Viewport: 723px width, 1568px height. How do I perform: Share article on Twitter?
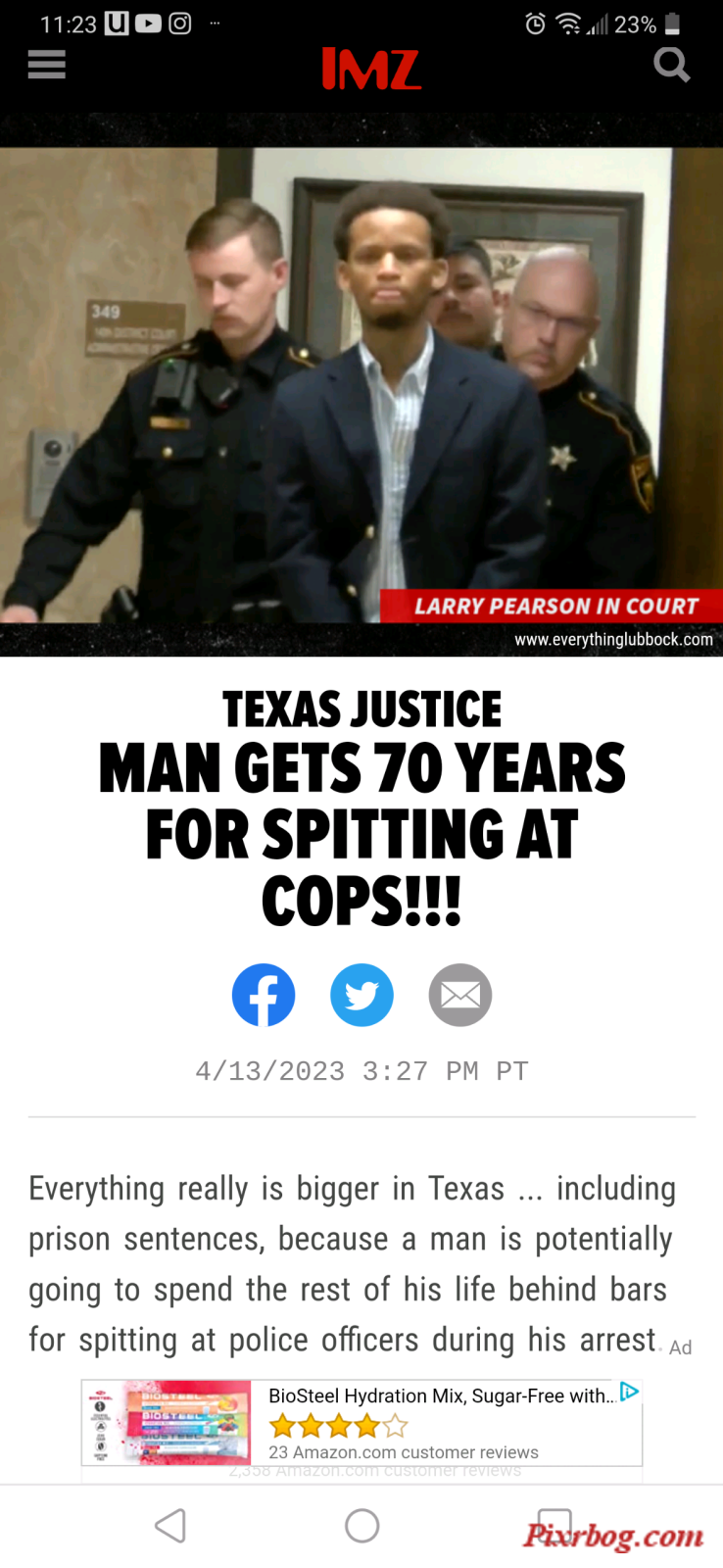click(361, 995)
